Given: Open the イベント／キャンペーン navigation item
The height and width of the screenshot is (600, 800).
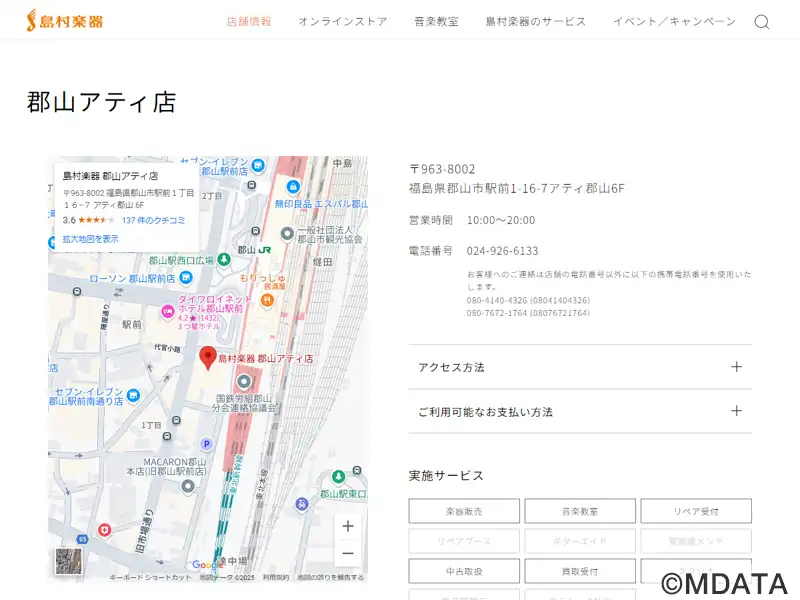Looking at the screenshot, I should point(674,21).
